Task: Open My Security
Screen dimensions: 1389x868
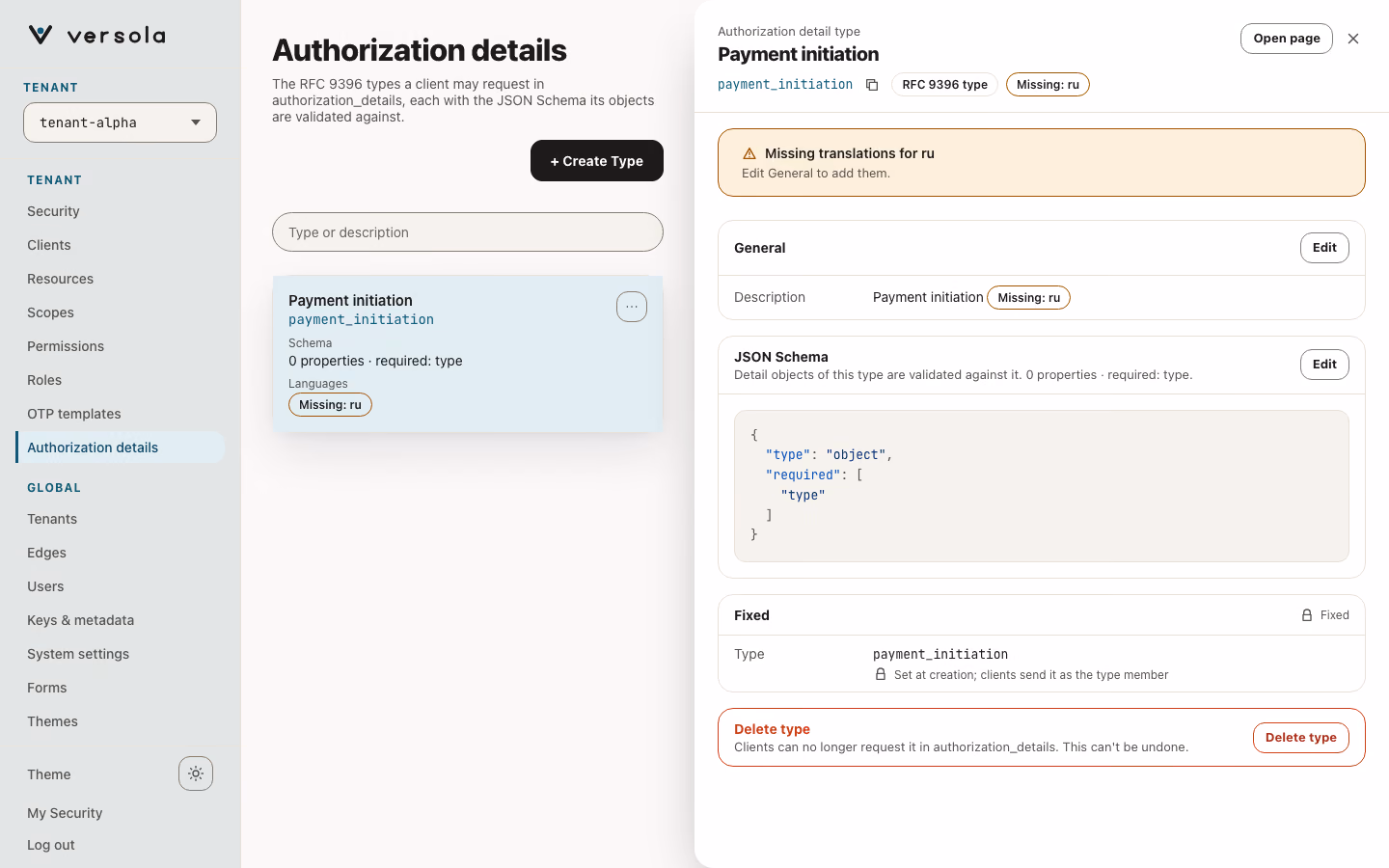Action: tap(65, 813)
